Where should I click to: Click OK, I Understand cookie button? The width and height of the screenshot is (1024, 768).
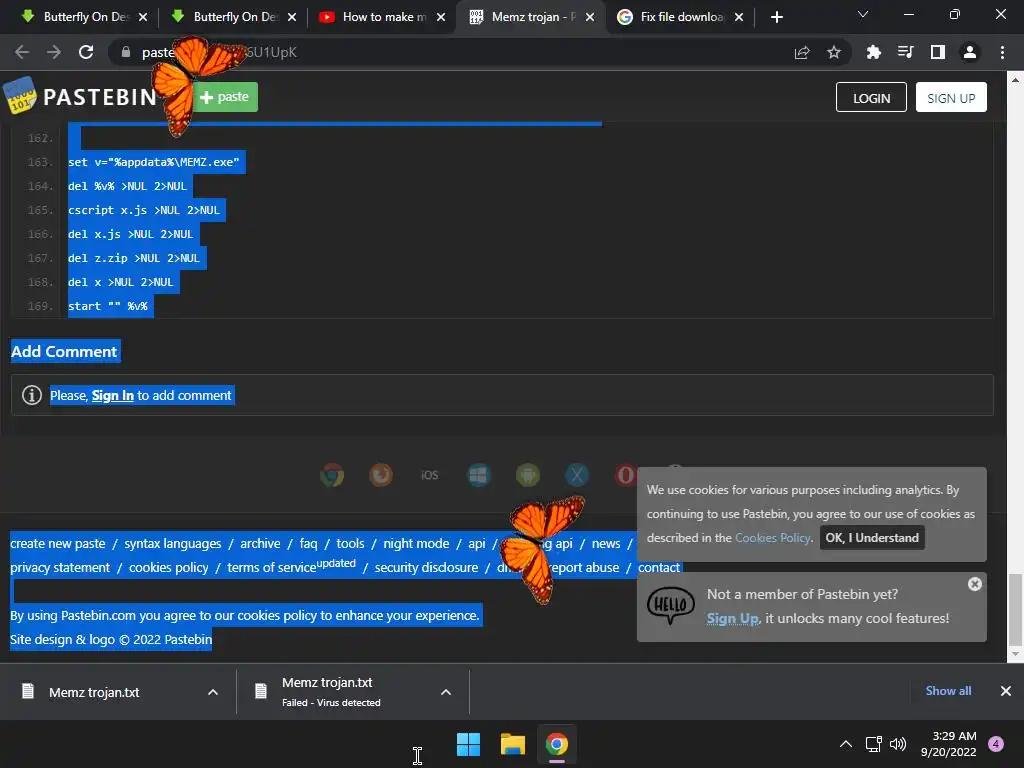872,537
